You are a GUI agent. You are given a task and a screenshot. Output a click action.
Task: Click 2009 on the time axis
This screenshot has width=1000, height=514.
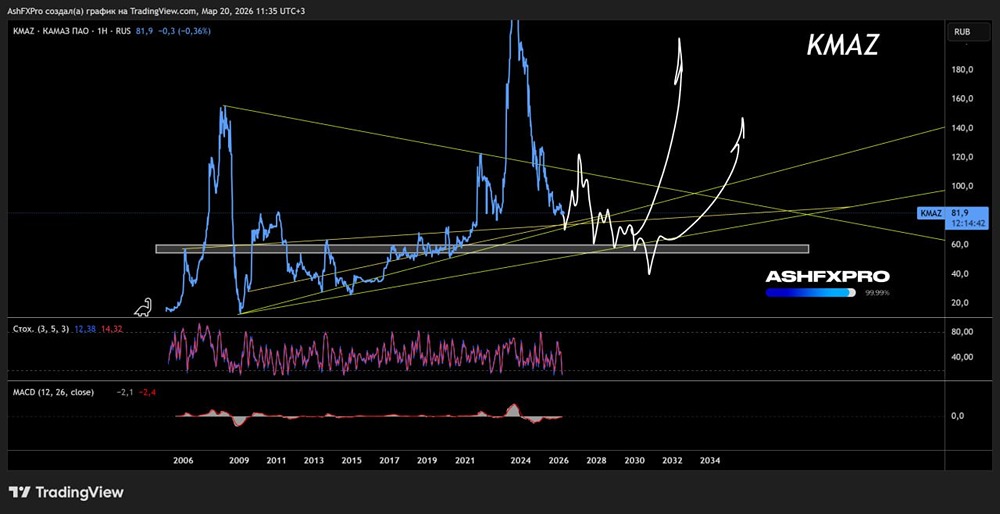239,460
